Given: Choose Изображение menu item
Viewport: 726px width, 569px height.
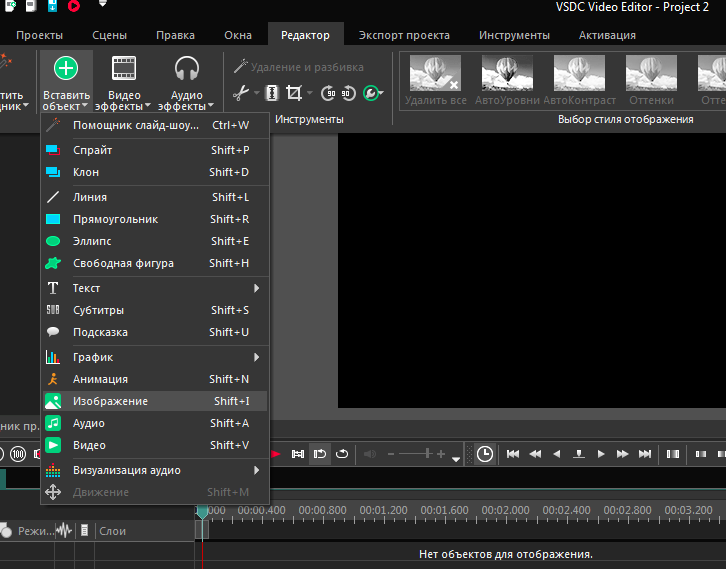Looking at the screenshot, I should [155, 401].
